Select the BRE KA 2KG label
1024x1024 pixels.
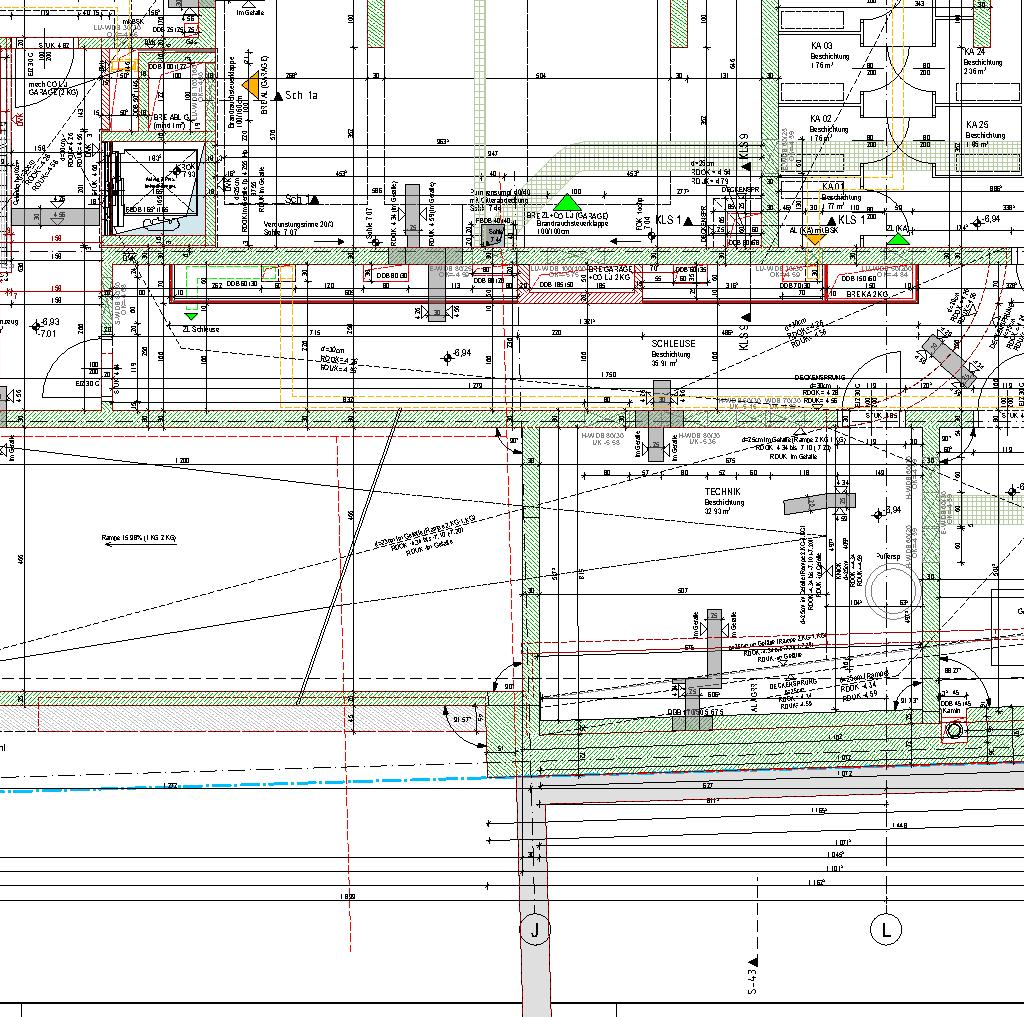pyautogui.click(x=867, y=295)
